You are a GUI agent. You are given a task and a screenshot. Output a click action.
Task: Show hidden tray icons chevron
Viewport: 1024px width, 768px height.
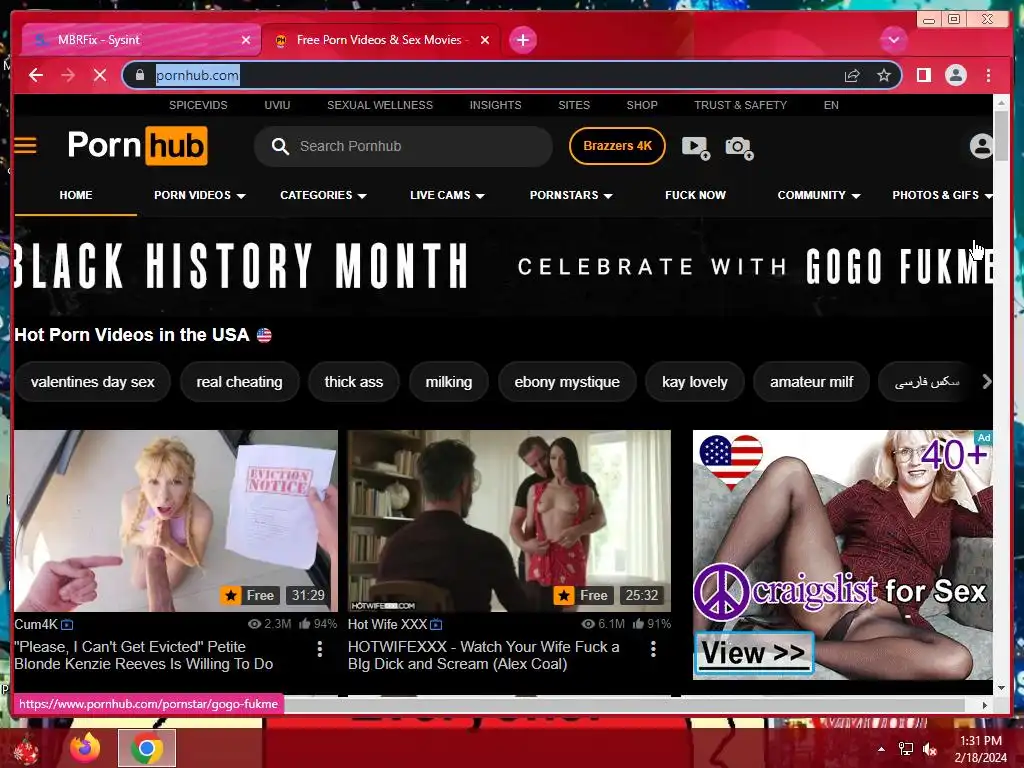tap(882, 749)
